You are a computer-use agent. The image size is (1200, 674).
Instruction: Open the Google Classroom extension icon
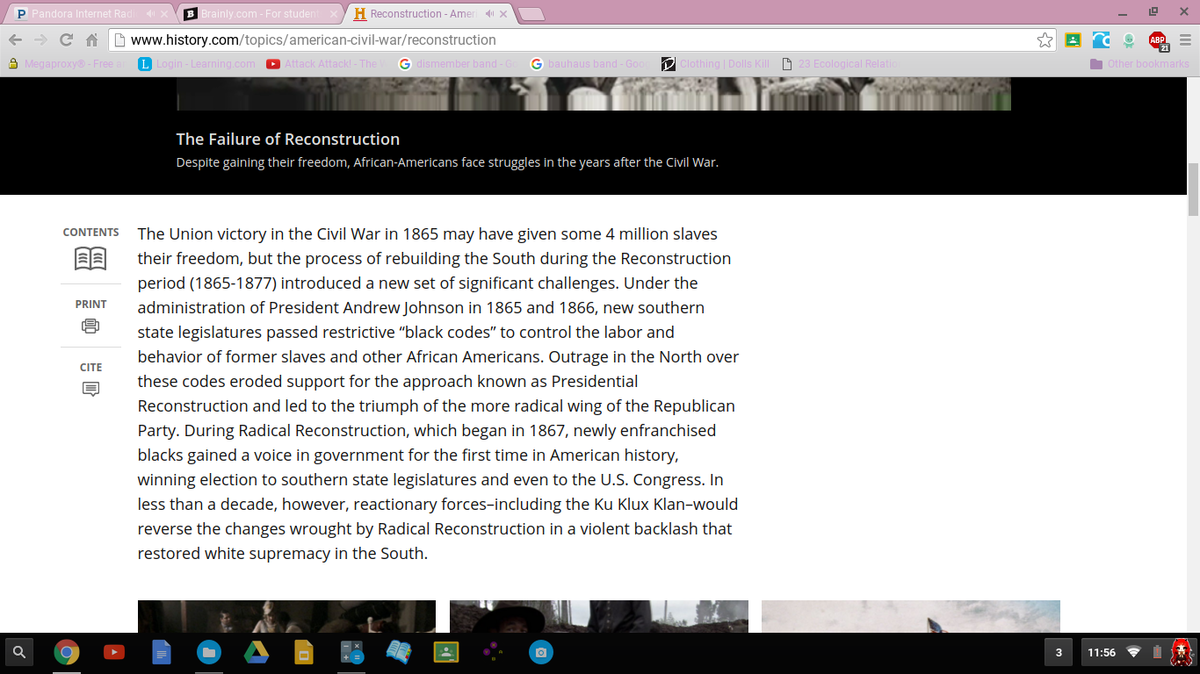[1072, 40]
